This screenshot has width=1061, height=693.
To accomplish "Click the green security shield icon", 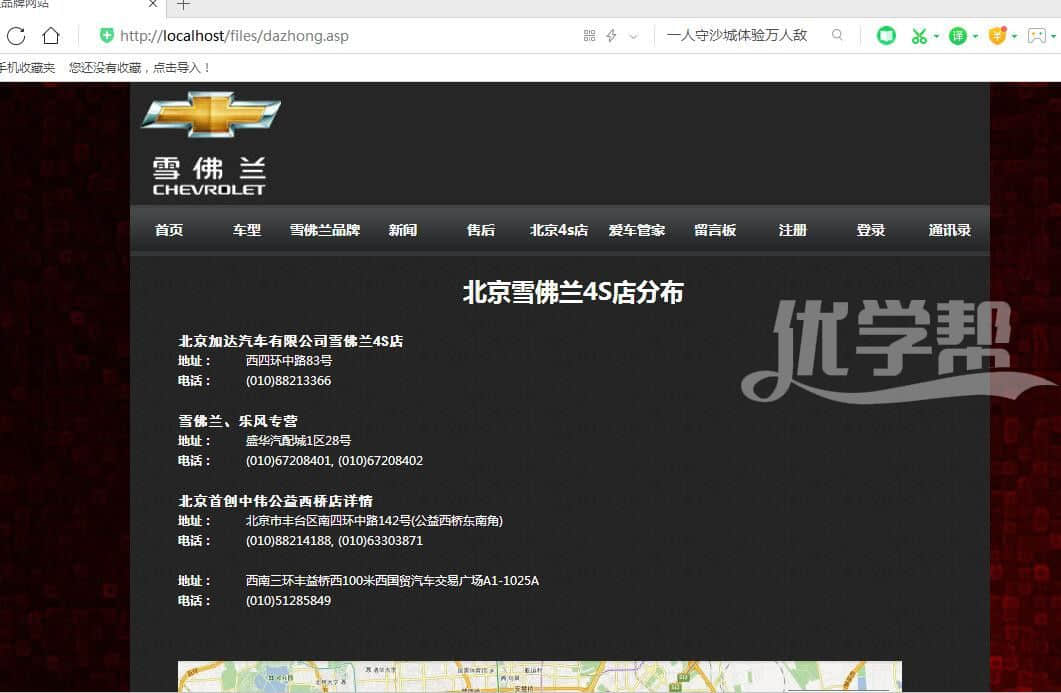I will click(107, 36).
